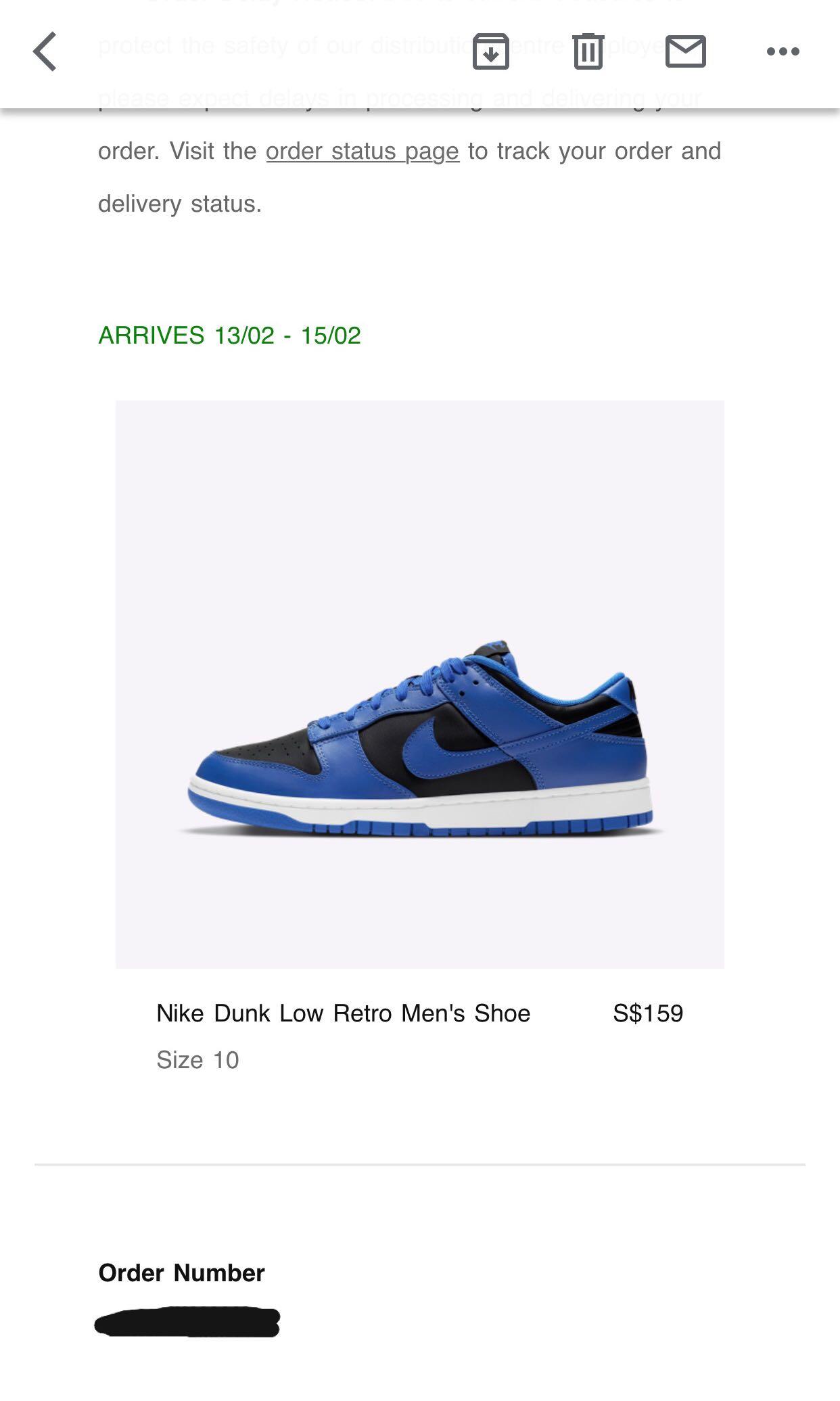
Task: Archive this email with the box icon
Action: [490, 51]
